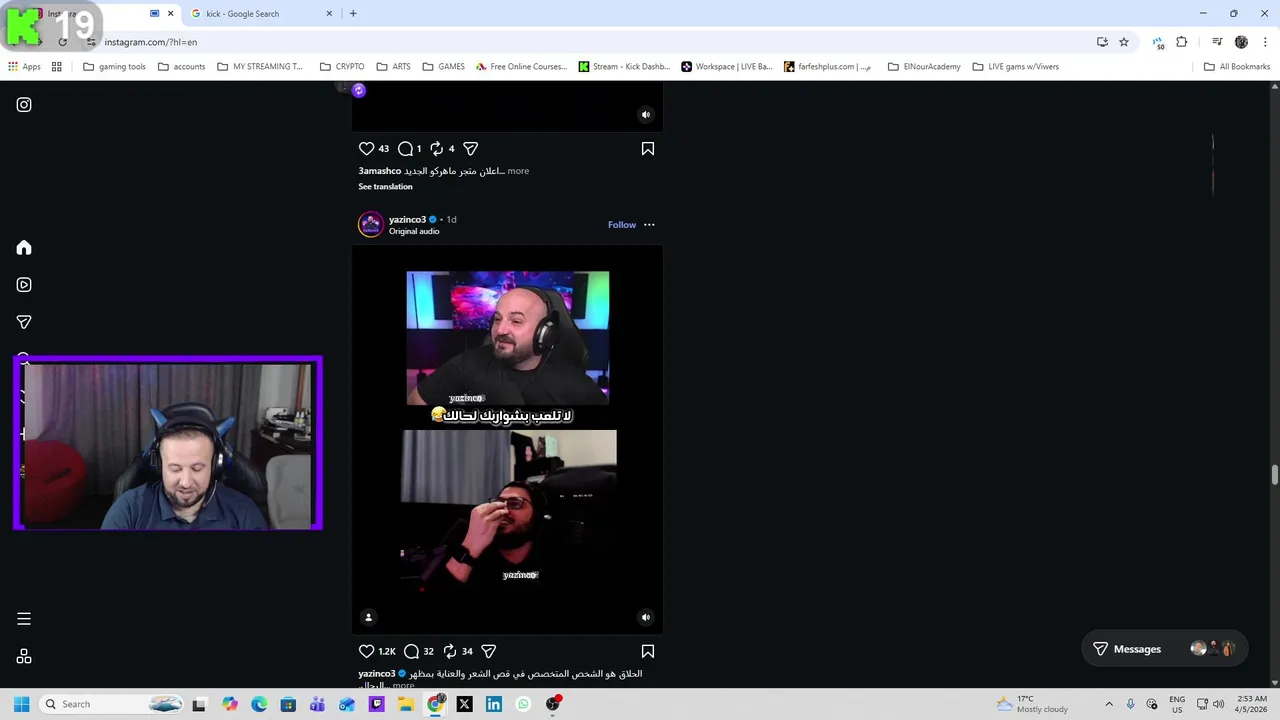Open the Chrome profile avatar

point(1241,42)
